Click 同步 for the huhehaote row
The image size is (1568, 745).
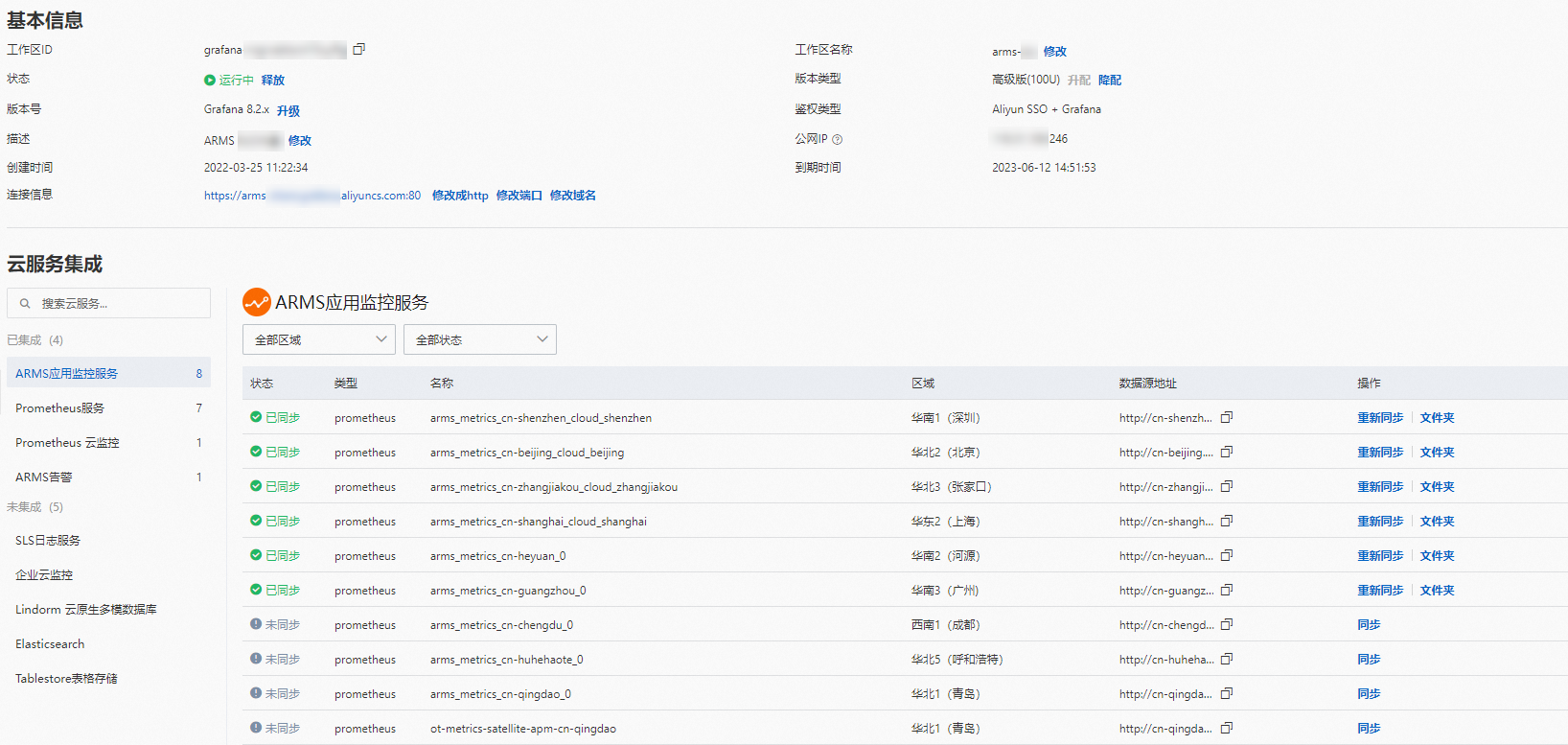pyautogui.click(x=1369, y=659)
